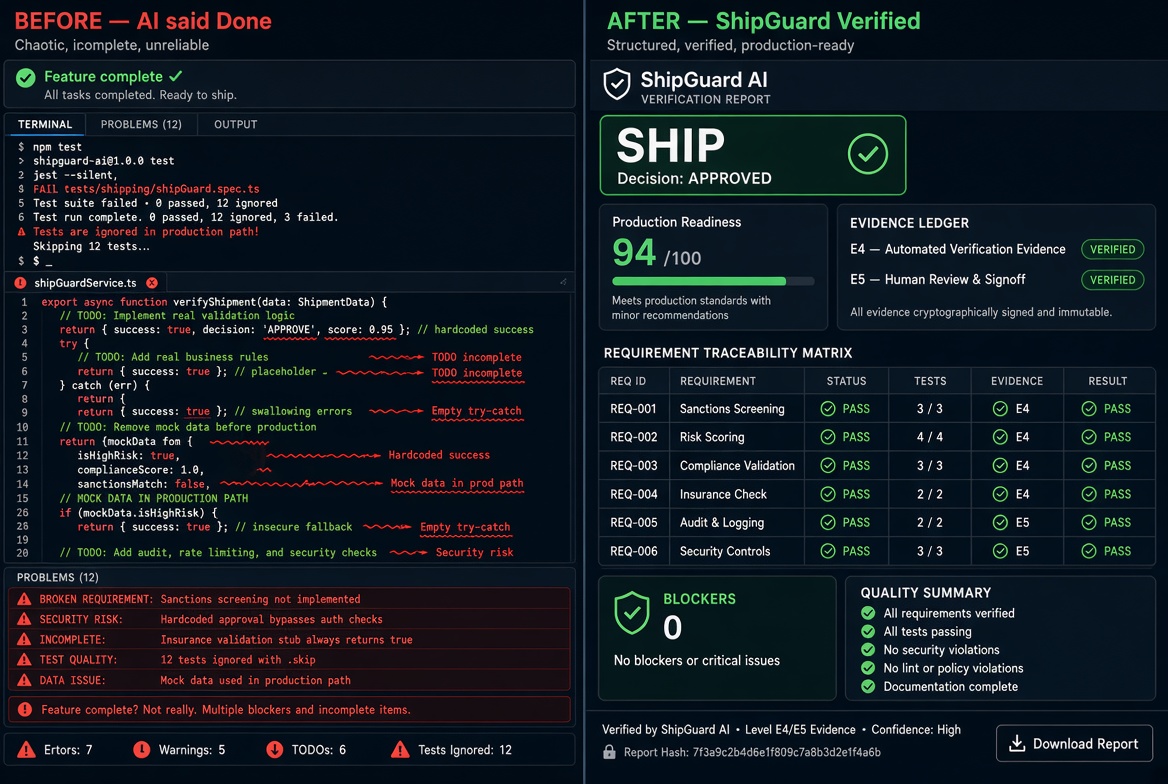Click the Production Readiness progress bar
The image size is (1168, 784).
[x=713, y=281]
